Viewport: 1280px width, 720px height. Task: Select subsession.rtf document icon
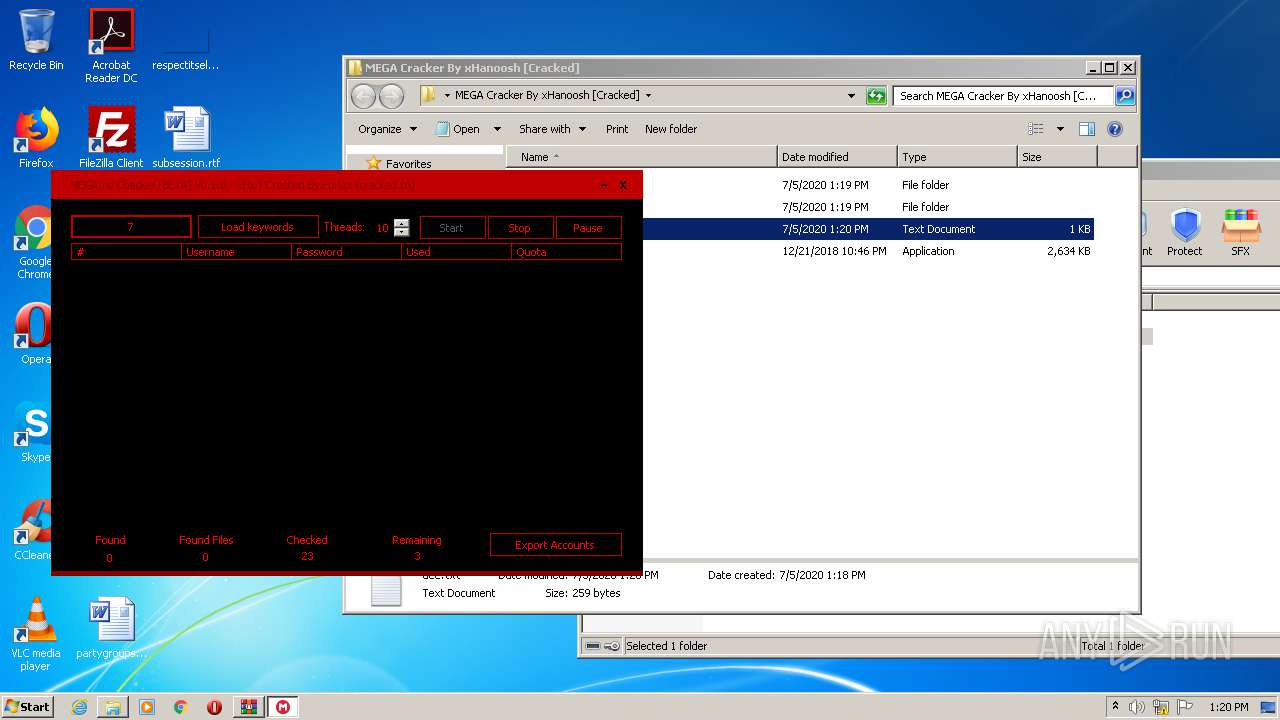click(186, 138)
